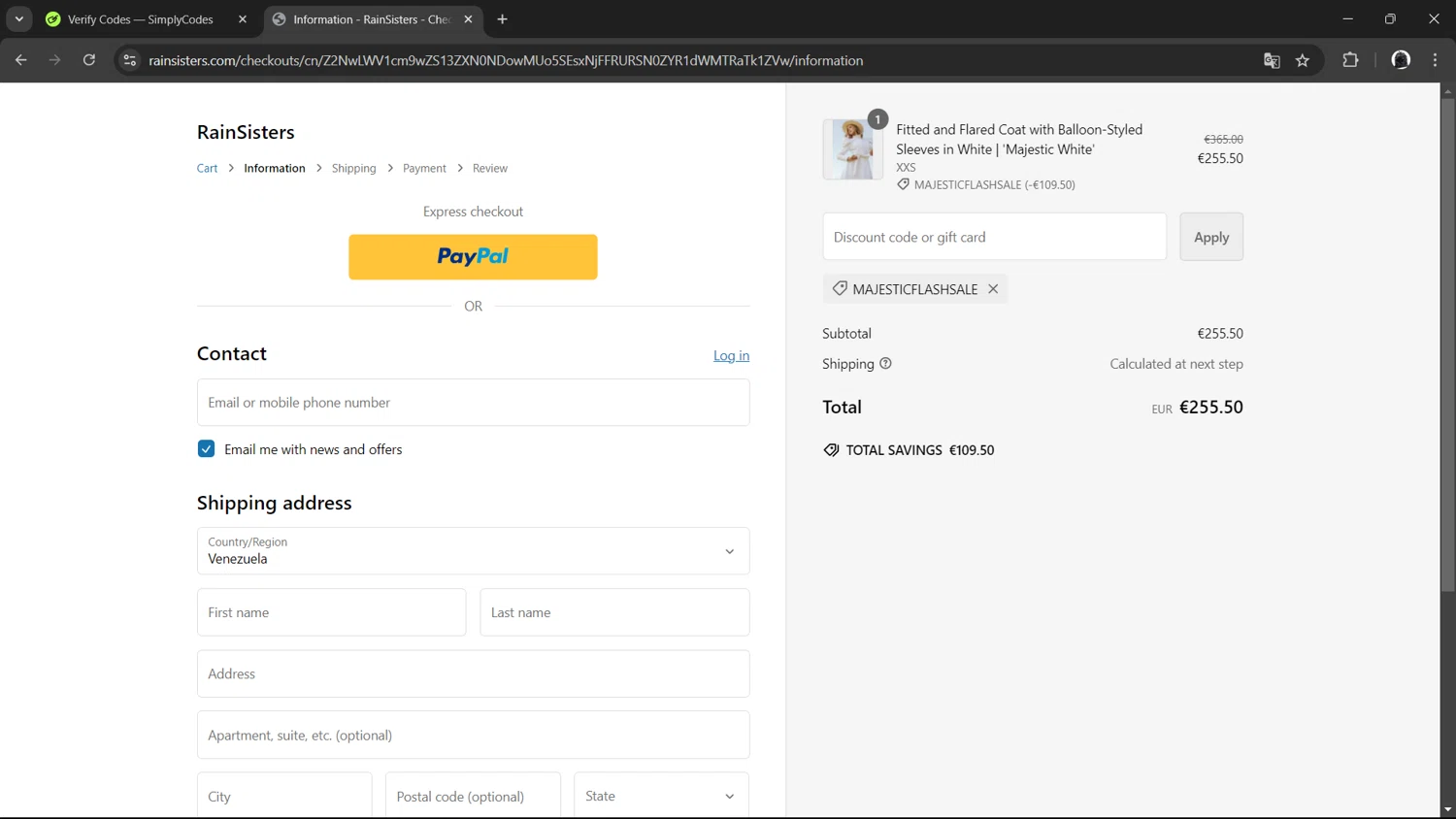Click the RainSisters store name
Image resolution: width=1456 pixels, height=819 pixels.
click(246, 132)
